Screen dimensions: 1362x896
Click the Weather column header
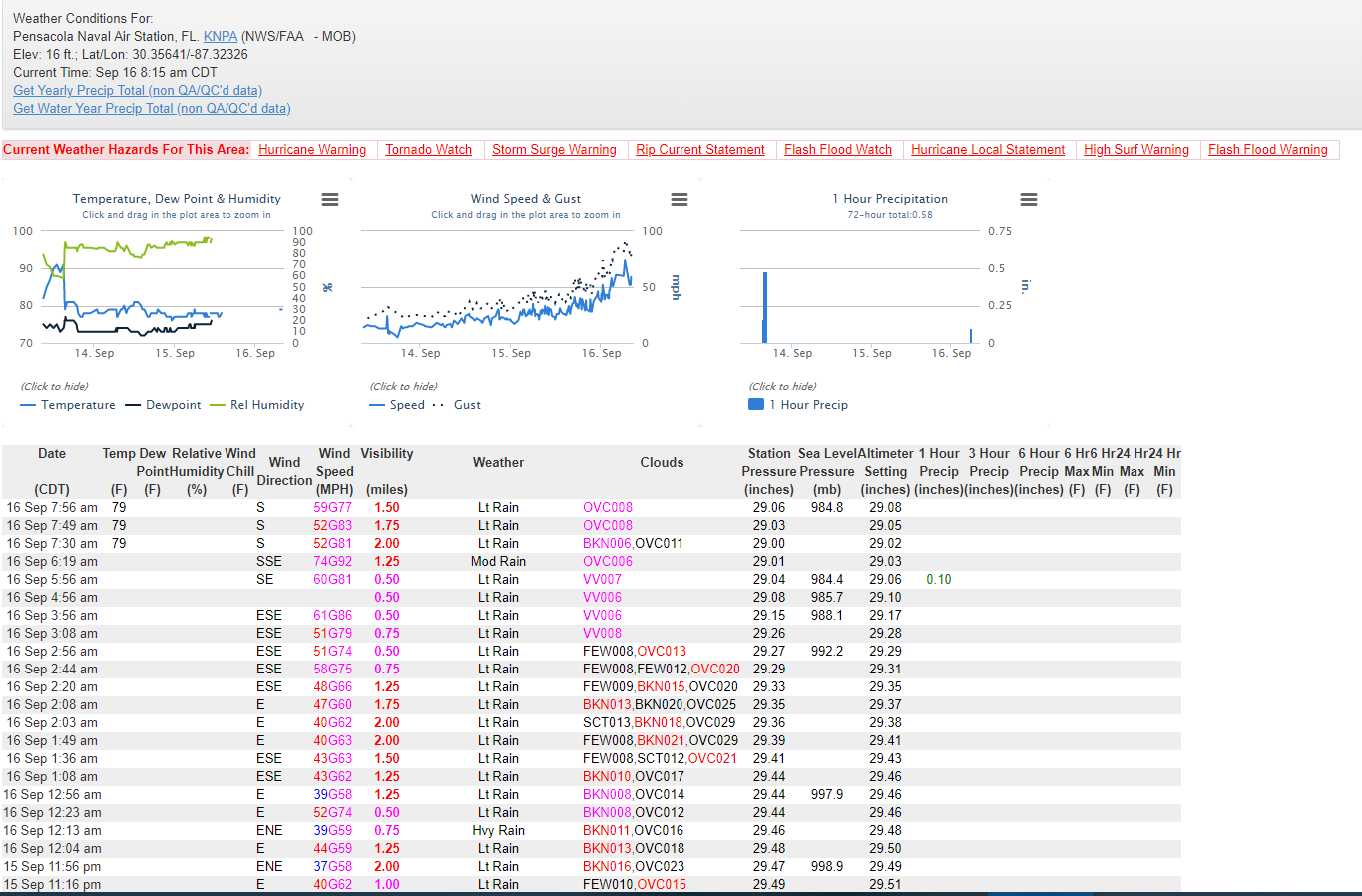[x=498, y=462]
